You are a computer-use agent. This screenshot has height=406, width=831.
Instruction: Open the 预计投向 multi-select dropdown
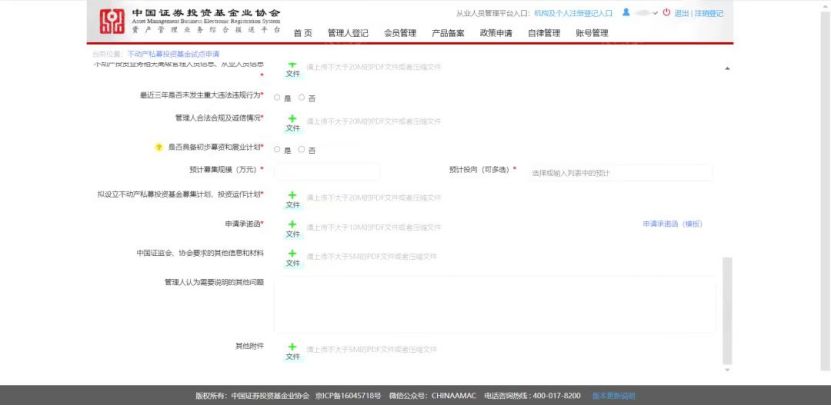[620, 173]
